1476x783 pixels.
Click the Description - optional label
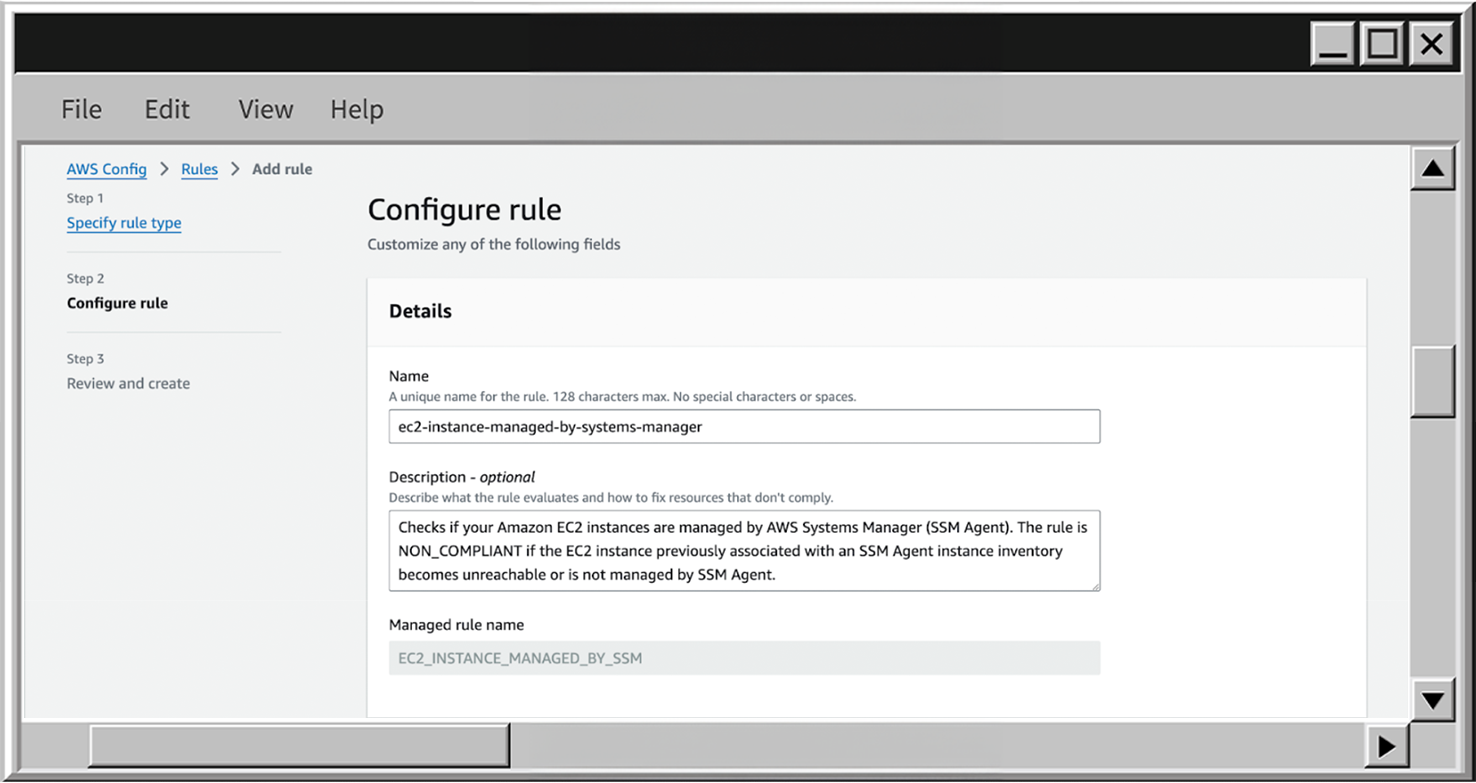tap(462, 477)
